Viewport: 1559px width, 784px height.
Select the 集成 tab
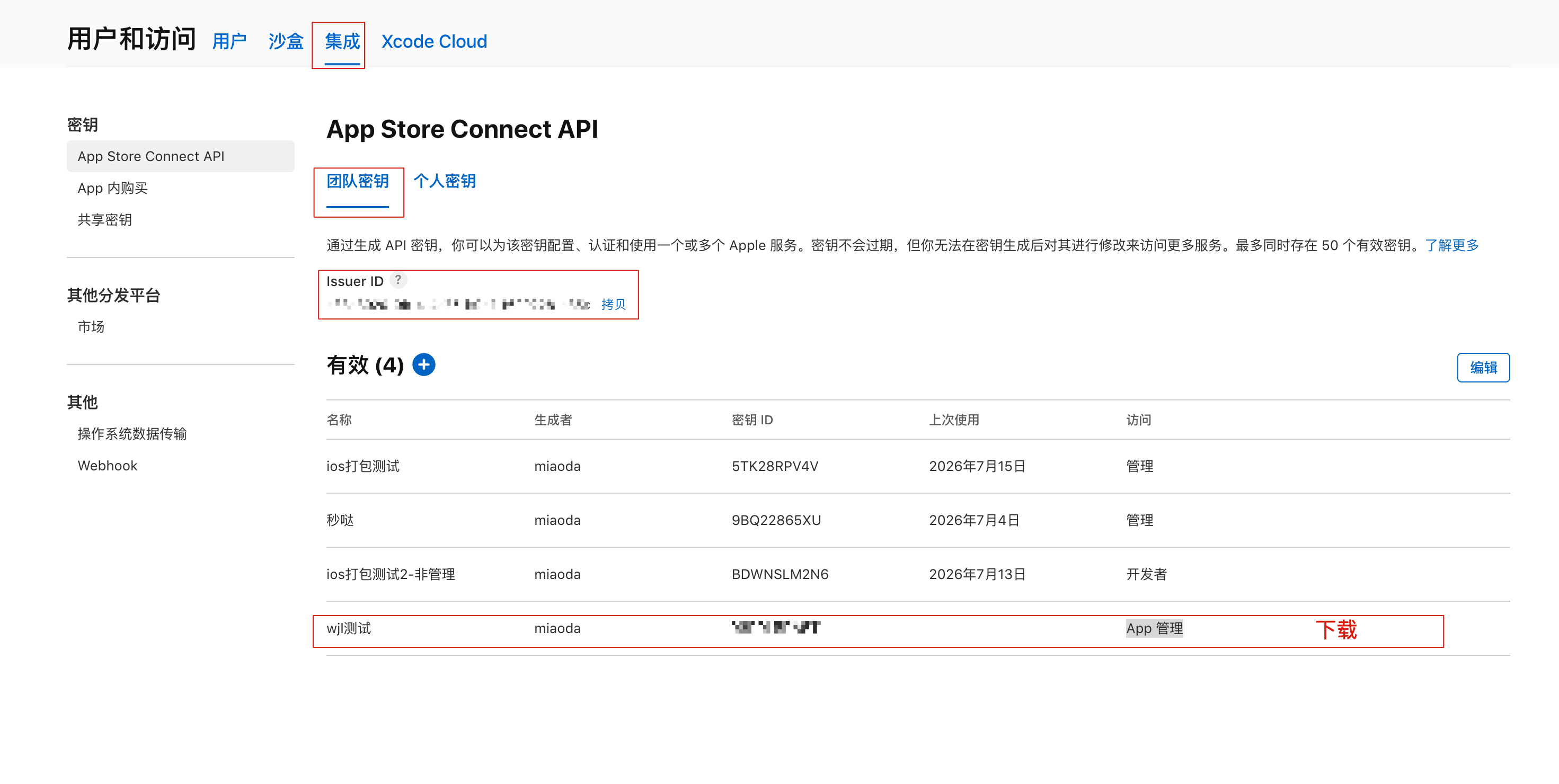pyautogui.click(x=342, y=41)
